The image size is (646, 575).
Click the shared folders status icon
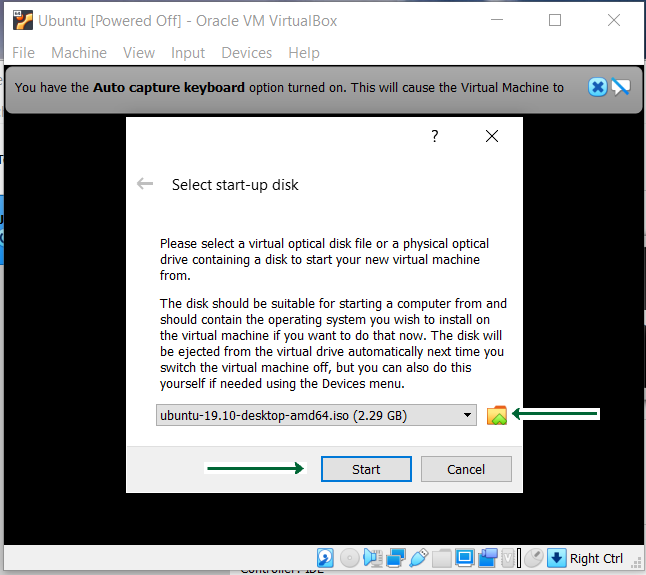pyautogui.click(x=442, y=559)
